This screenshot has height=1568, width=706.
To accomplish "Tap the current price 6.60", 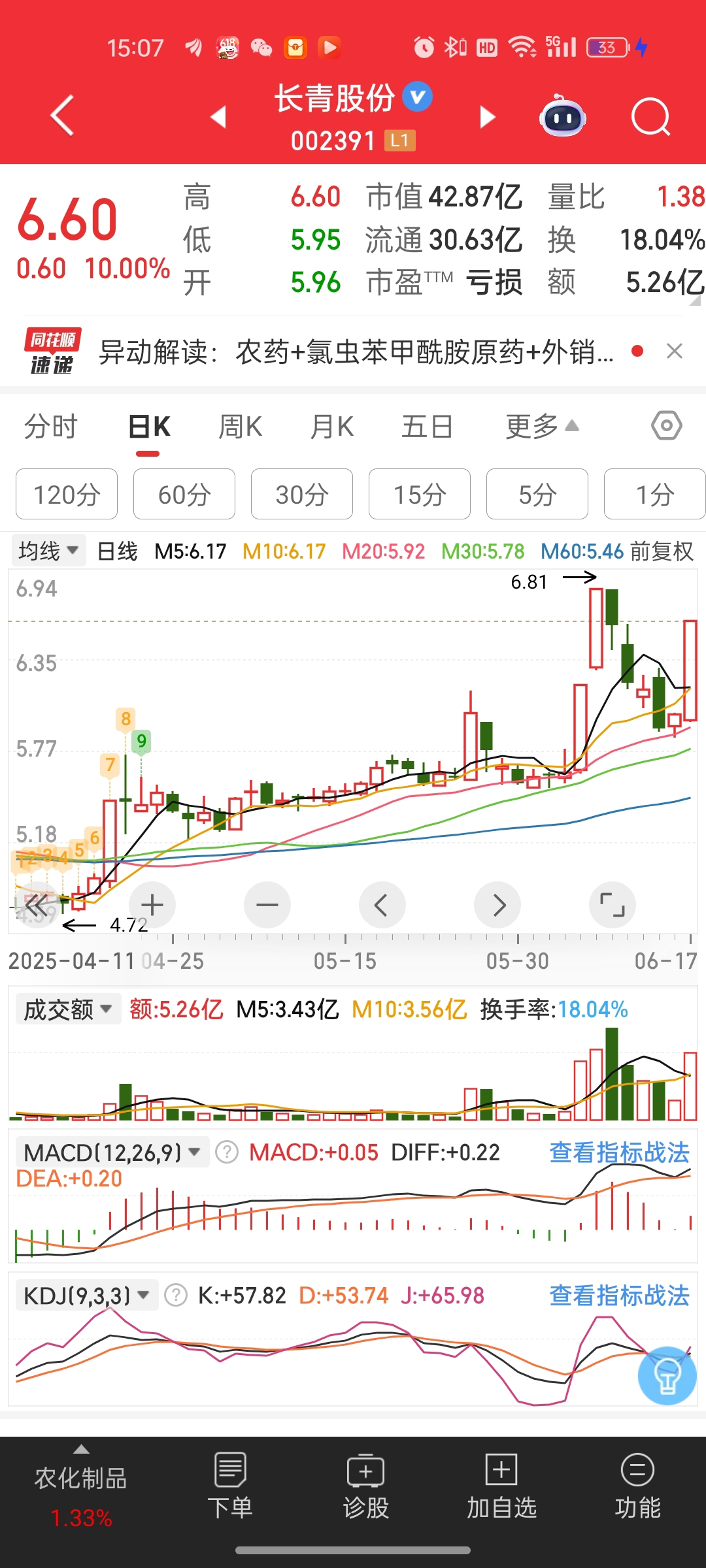I will tap(67, 220).
